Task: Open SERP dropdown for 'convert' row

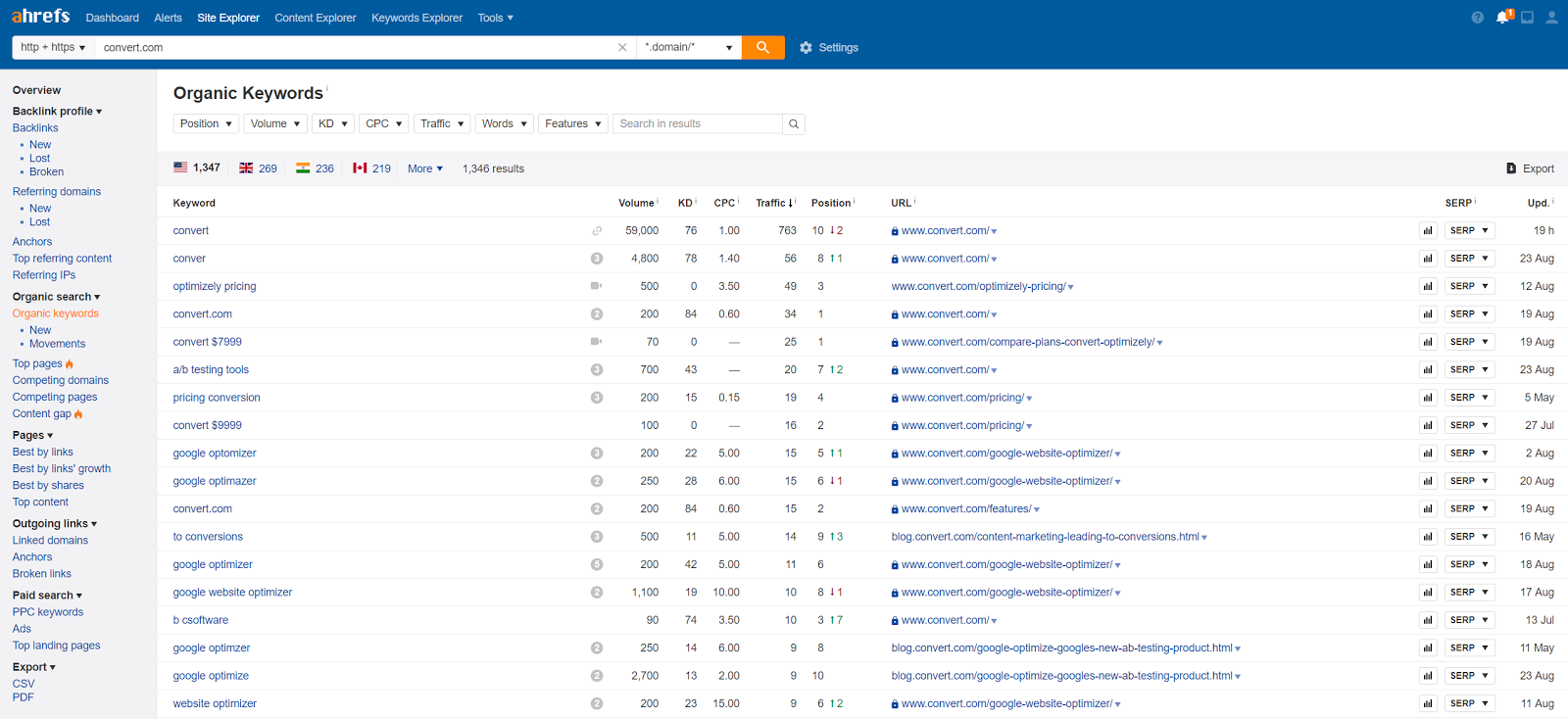Action: point(1469,230)
